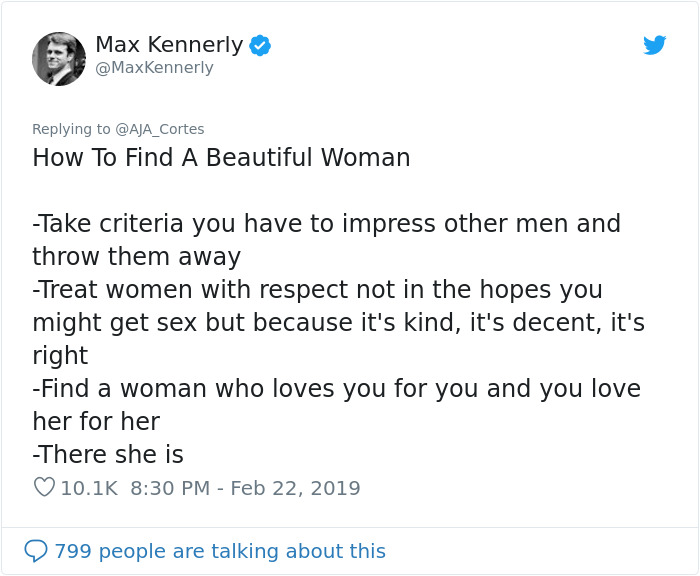This screenshot has width=700, height=576.
Task: Click the 'her for her' text line
Action: 96,421
